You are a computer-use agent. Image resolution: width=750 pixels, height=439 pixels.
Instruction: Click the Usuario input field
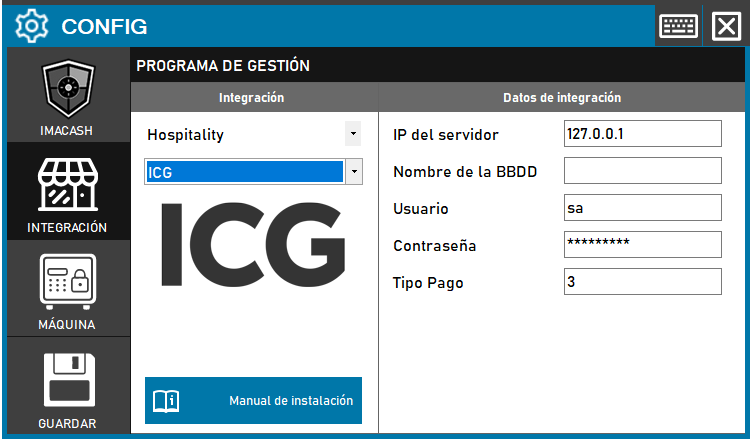pyautogui.click(x=642, y=208)
